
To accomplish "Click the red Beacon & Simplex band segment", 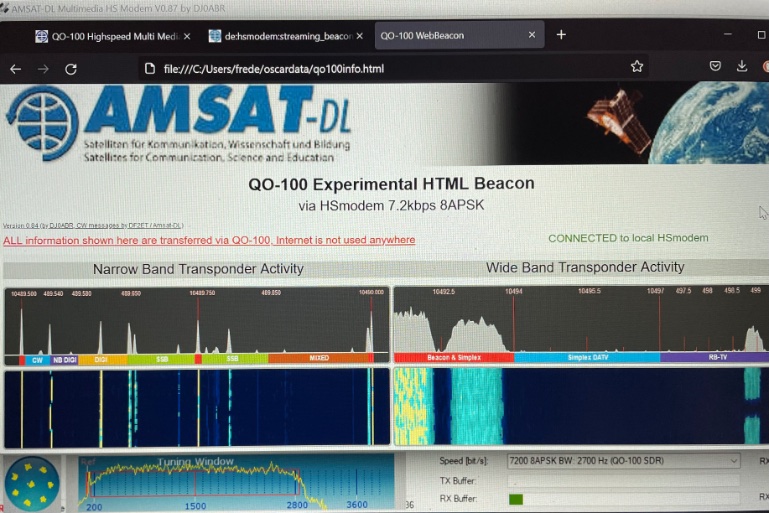I will click(x=454, y=358).
